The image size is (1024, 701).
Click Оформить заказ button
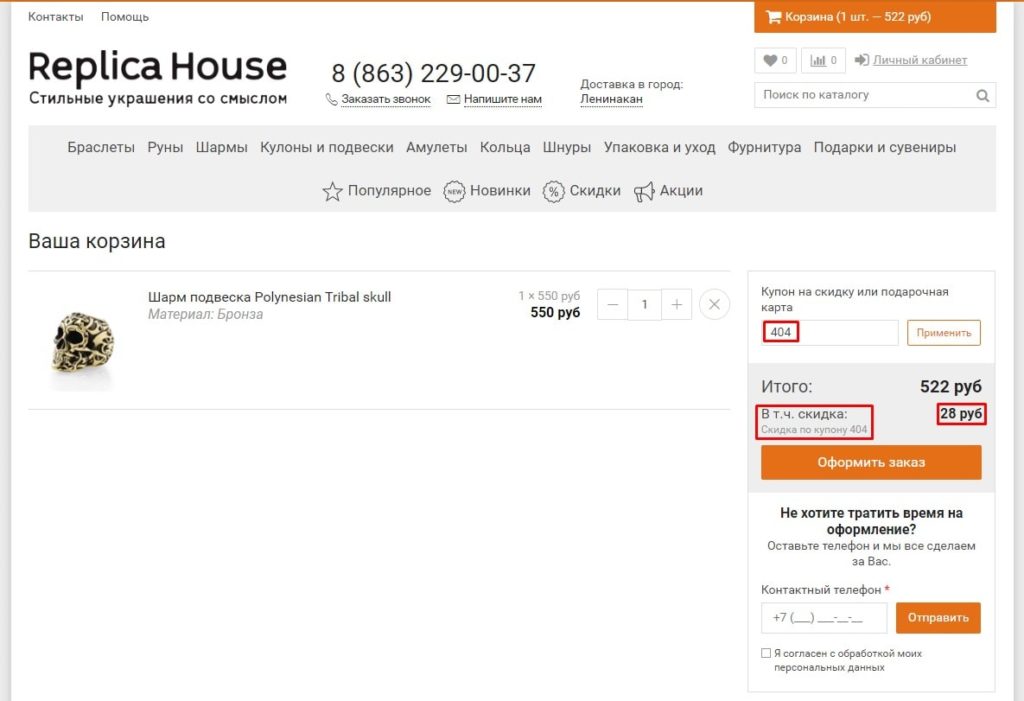click(871, 463)
